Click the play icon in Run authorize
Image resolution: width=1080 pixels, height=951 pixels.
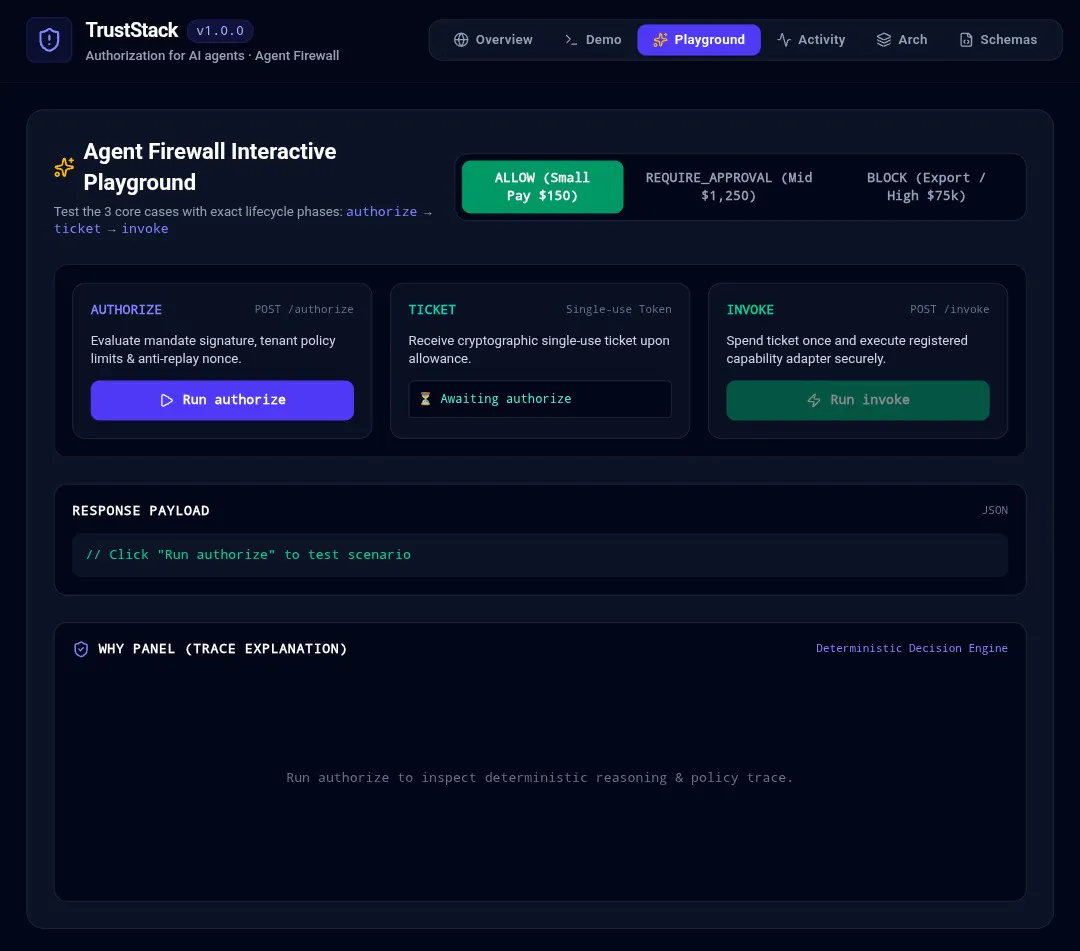[167, 400]
